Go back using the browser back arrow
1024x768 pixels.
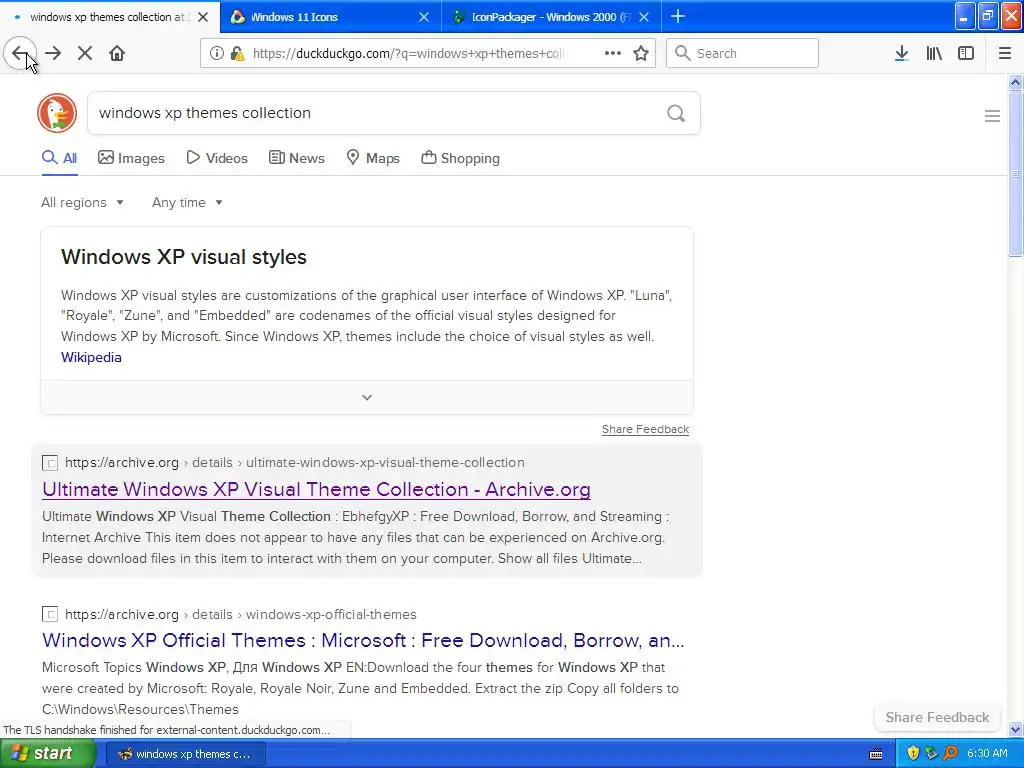point(20,53)
